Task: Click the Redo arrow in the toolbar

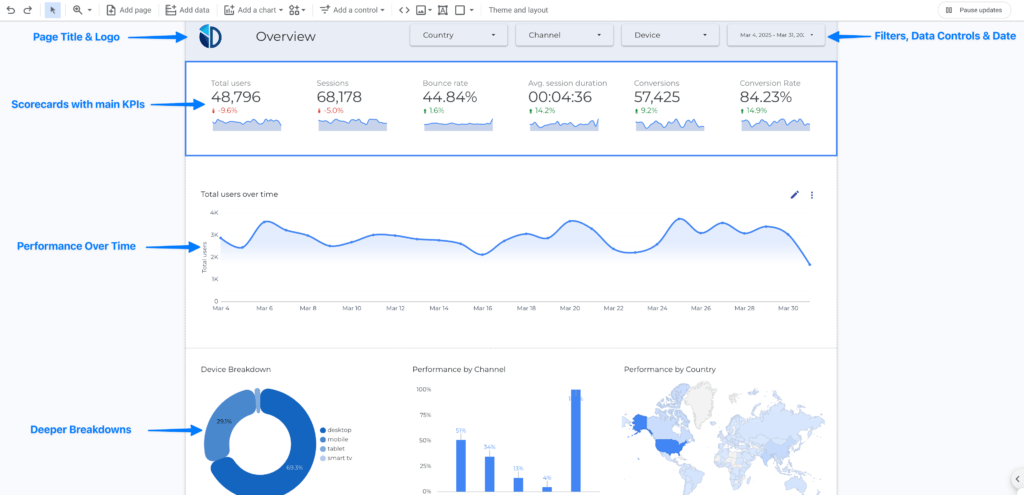Action: click(x=26, y=9)
